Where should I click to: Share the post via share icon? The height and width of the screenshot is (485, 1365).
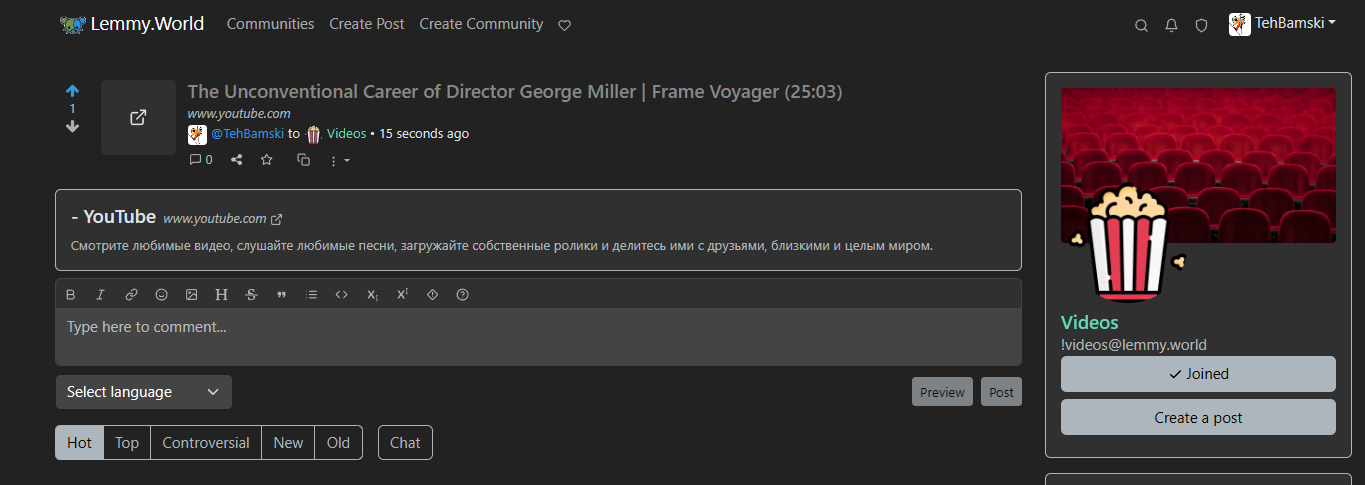point(237,159)
